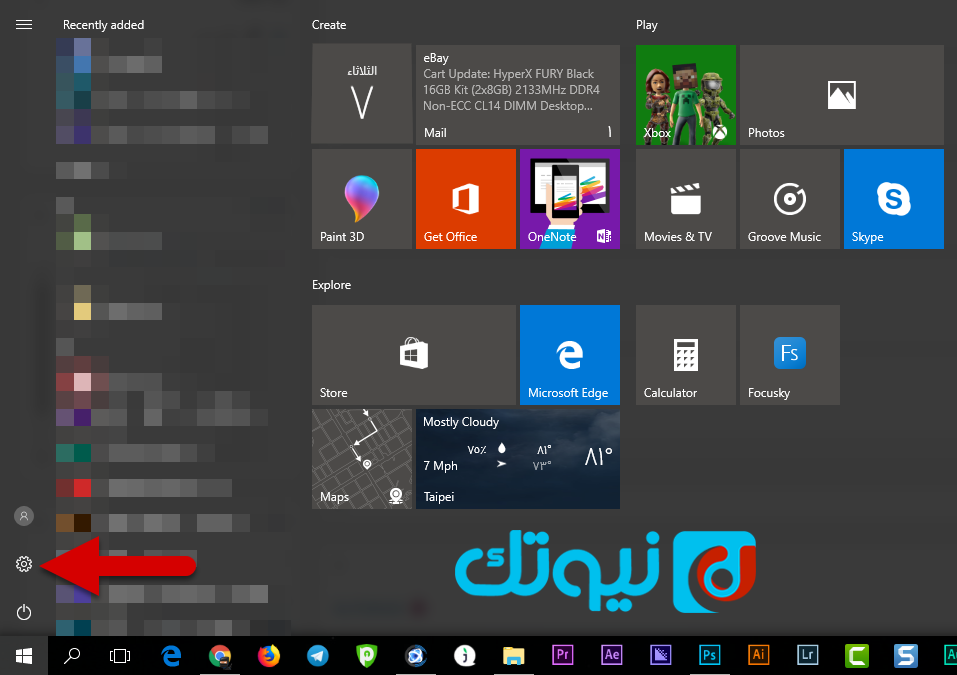Open the Get Office tile
The width and height of the screenshot is (957, 675).
466,199
